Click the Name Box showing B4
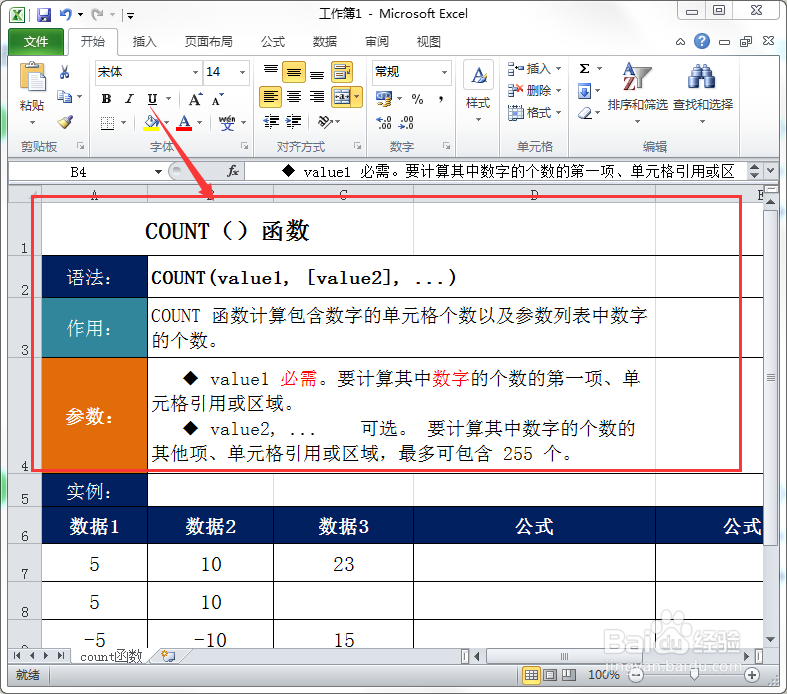This screenshot has height=694, width=787. click(x=79, y=172)
